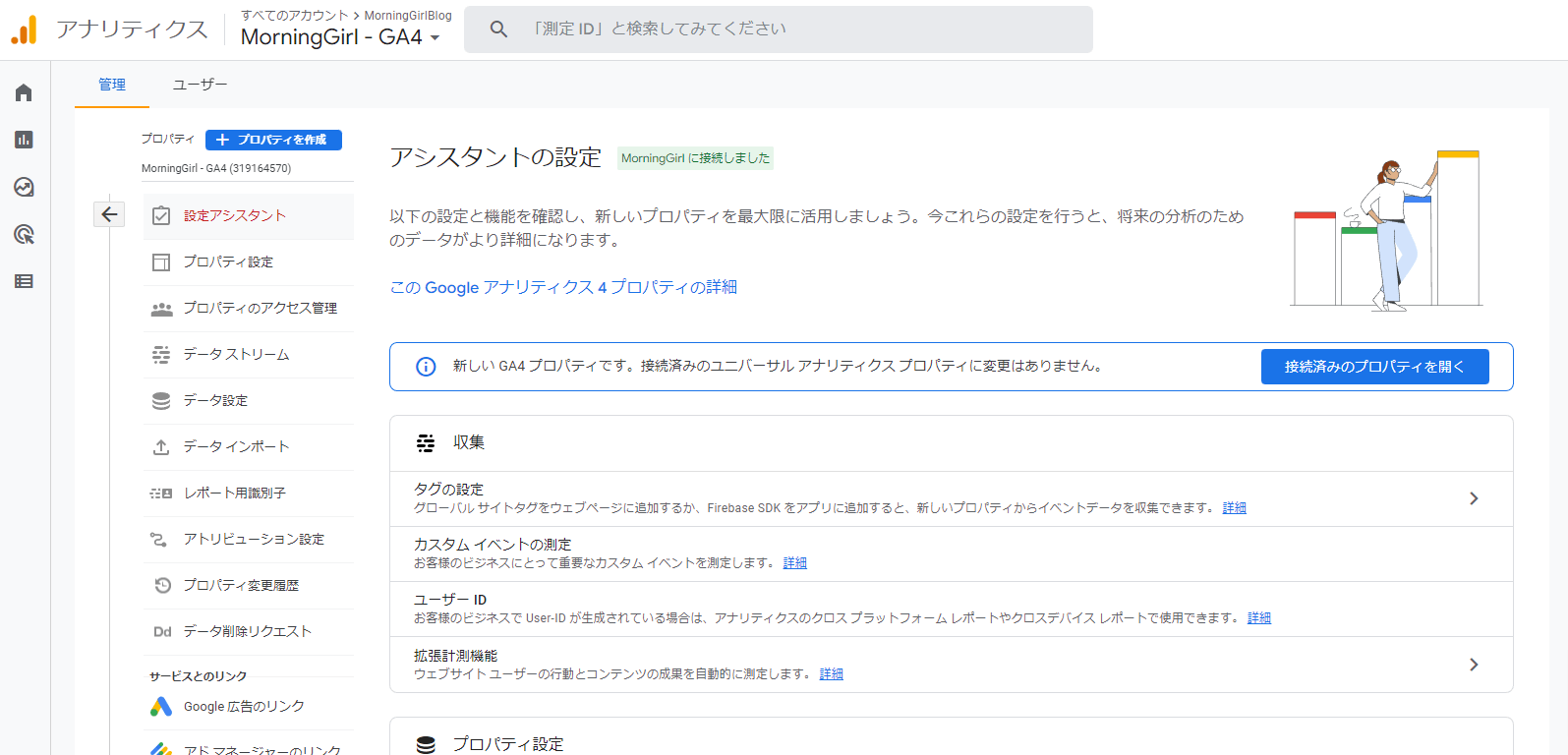1568x755 pixels.
Task: Click the プロパティのアクセス管理 people icon
Action: (x=161, y=309)
